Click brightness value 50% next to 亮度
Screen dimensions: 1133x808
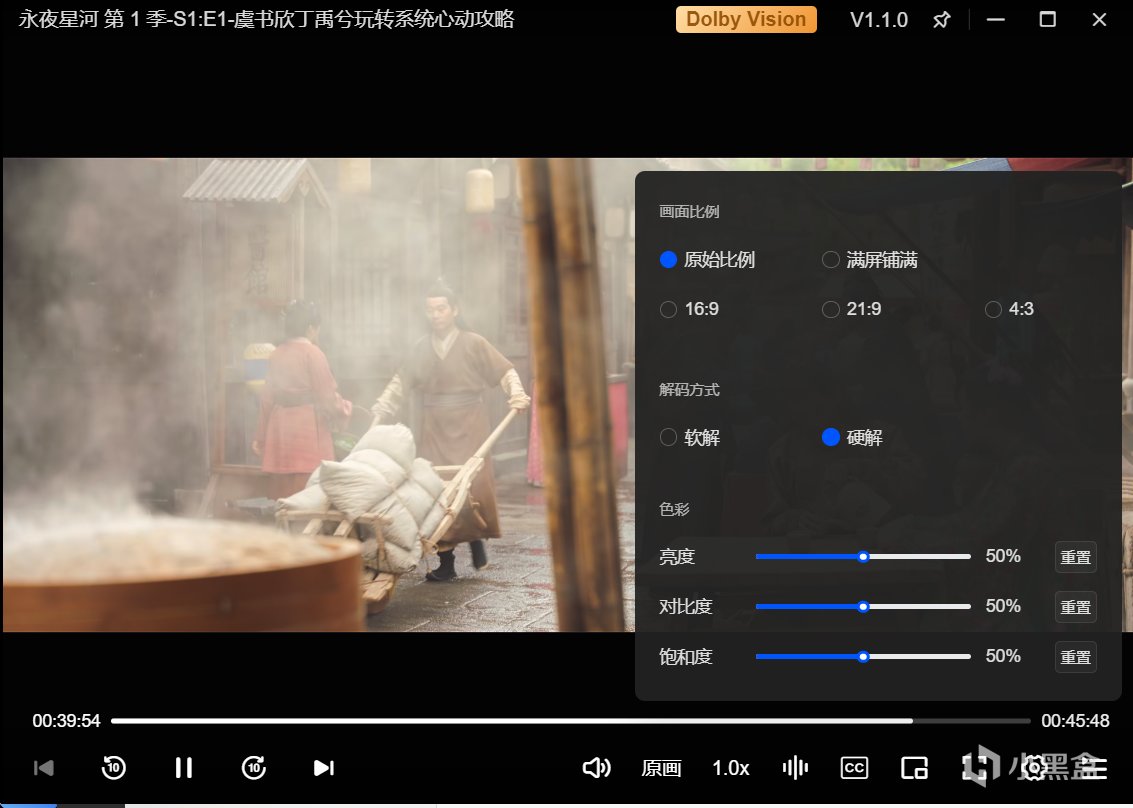(1003, 556)
